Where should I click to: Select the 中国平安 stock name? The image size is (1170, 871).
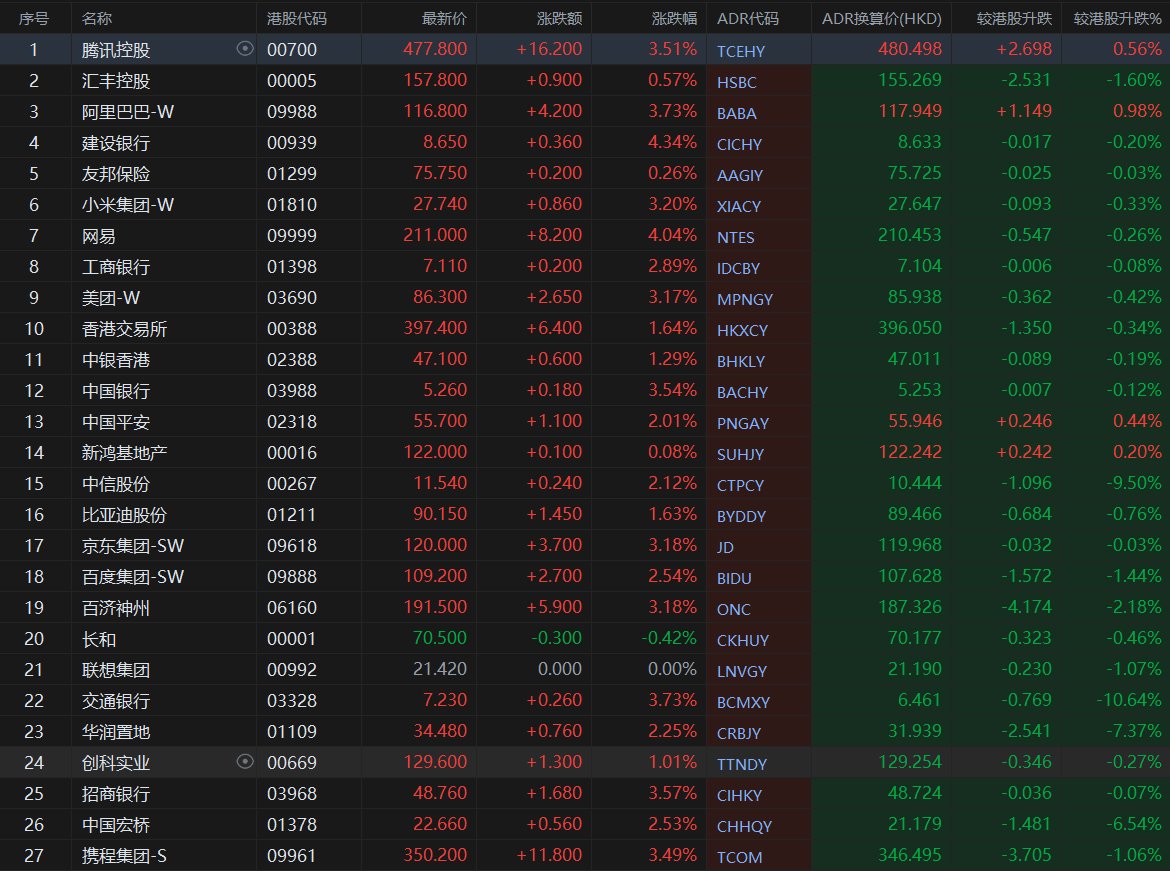(116, 422)
